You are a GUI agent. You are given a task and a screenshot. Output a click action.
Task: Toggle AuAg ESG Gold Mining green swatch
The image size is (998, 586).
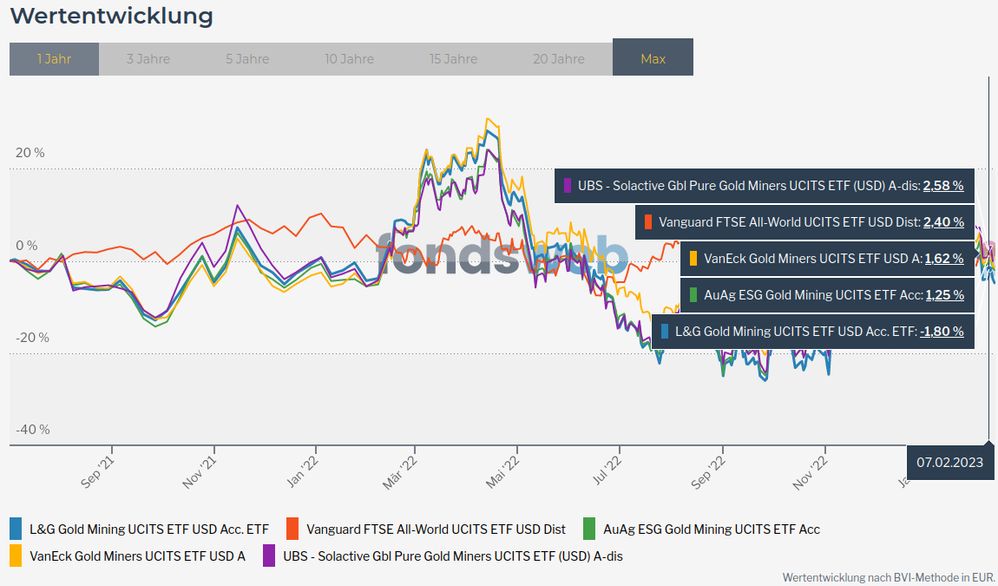pos(590,529)
